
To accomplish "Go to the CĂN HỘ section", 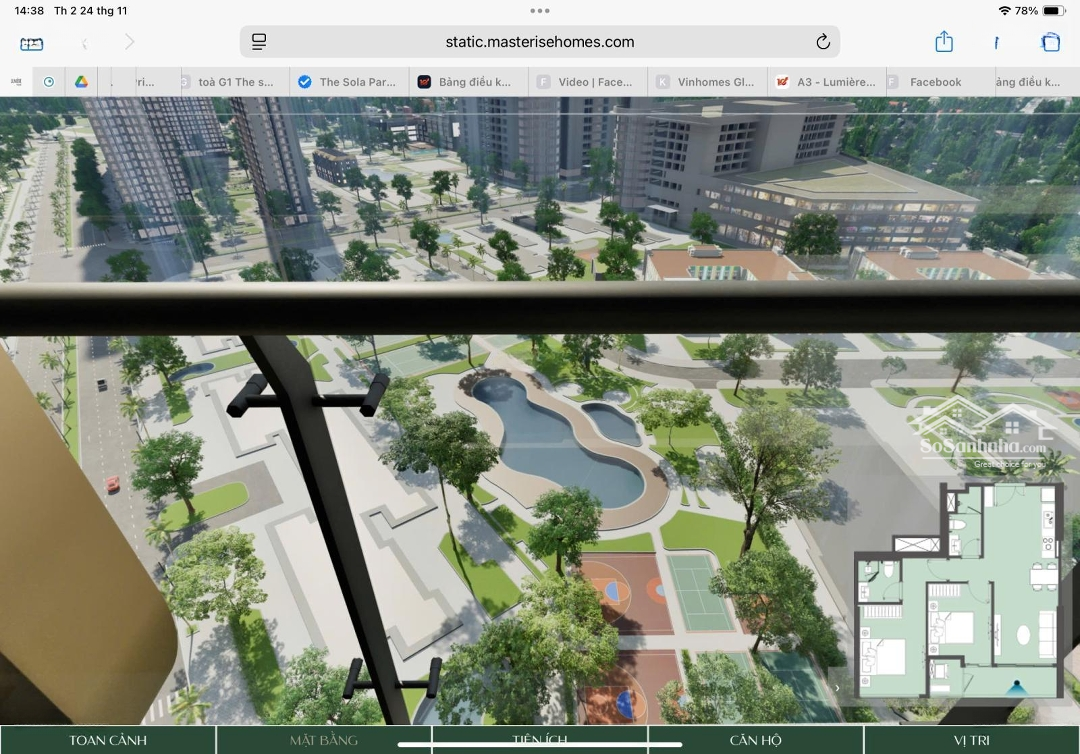I will pyautogui.click(x=755, y=740).
